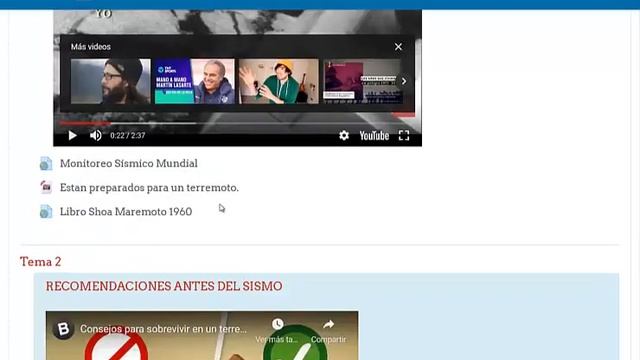Seek on the red video progress bar
This screenshot has height=360, width=640.
pyautogui.click(x=237, y=123)
